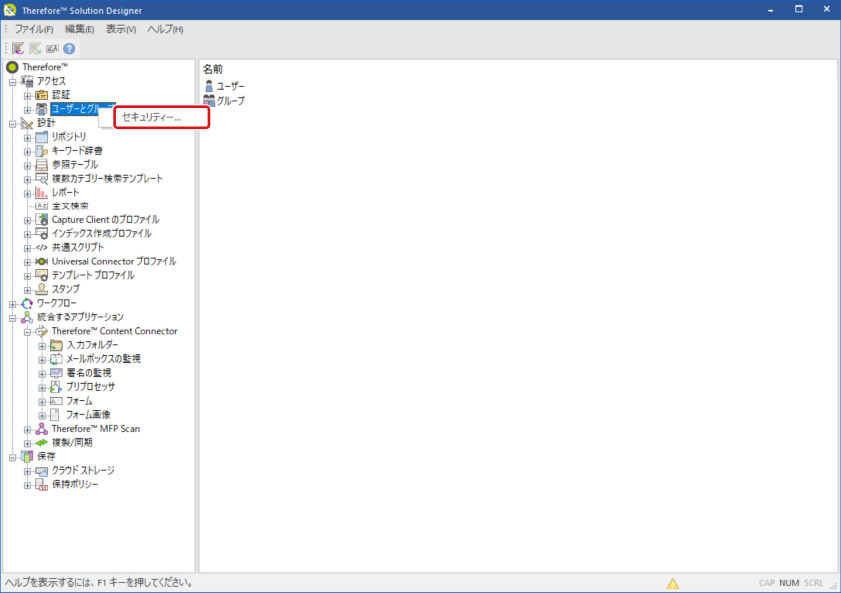Screen dimensions: 841x593
Task: Click the グループ icon in right pane
Action: (x=209, y=101)
